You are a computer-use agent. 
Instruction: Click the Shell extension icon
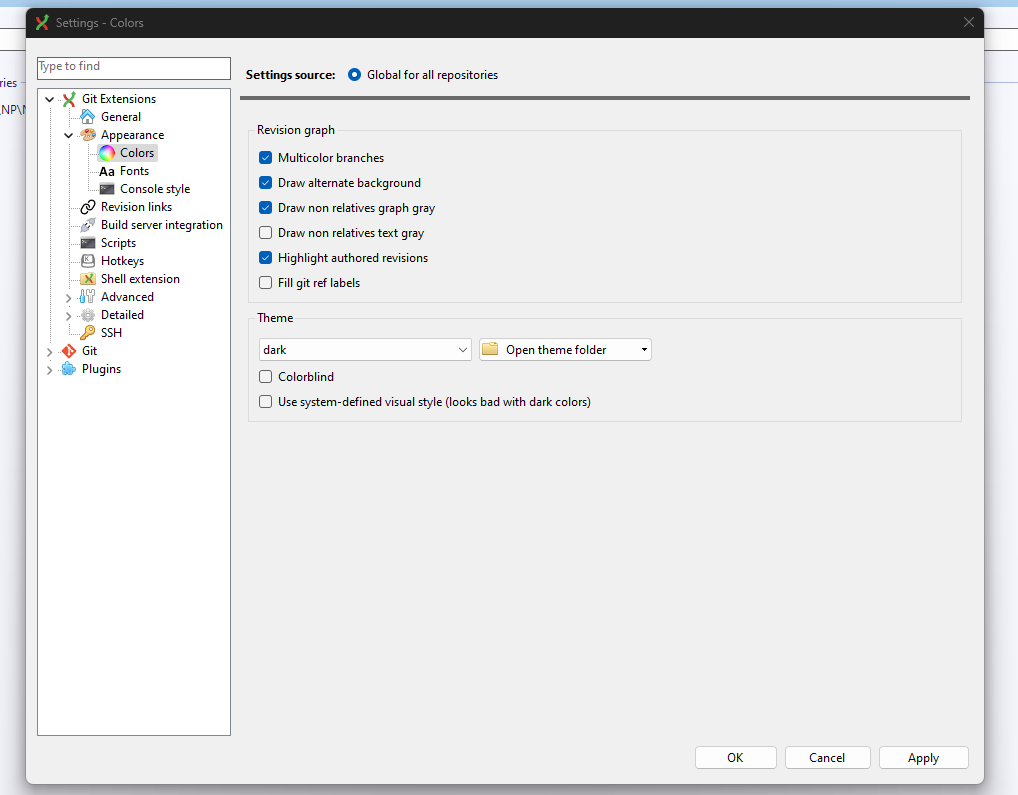pyautogui.click(x=88, y=279)
